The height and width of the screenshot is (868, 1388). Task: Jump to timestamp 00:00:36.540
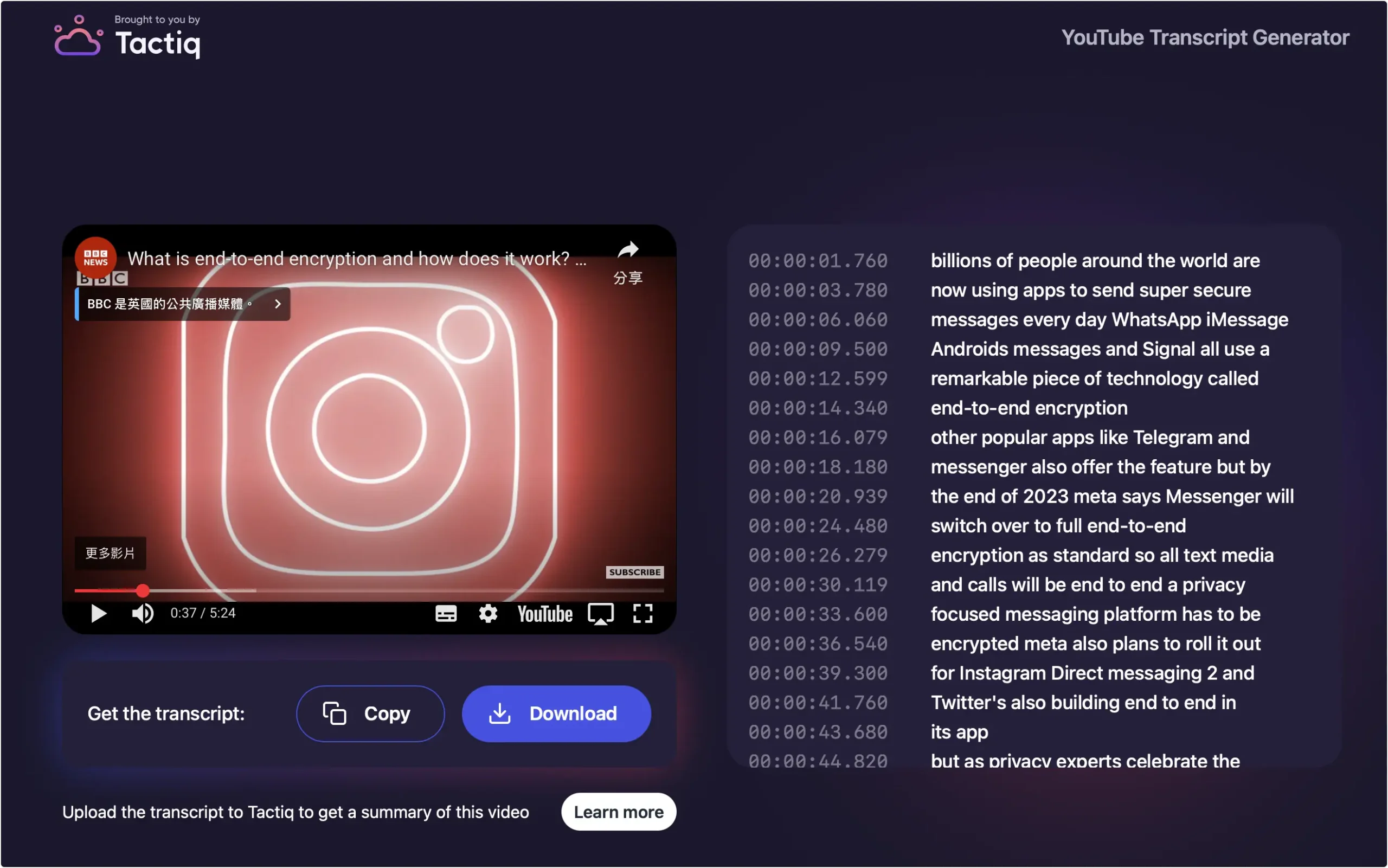click(x=818, y=644)
